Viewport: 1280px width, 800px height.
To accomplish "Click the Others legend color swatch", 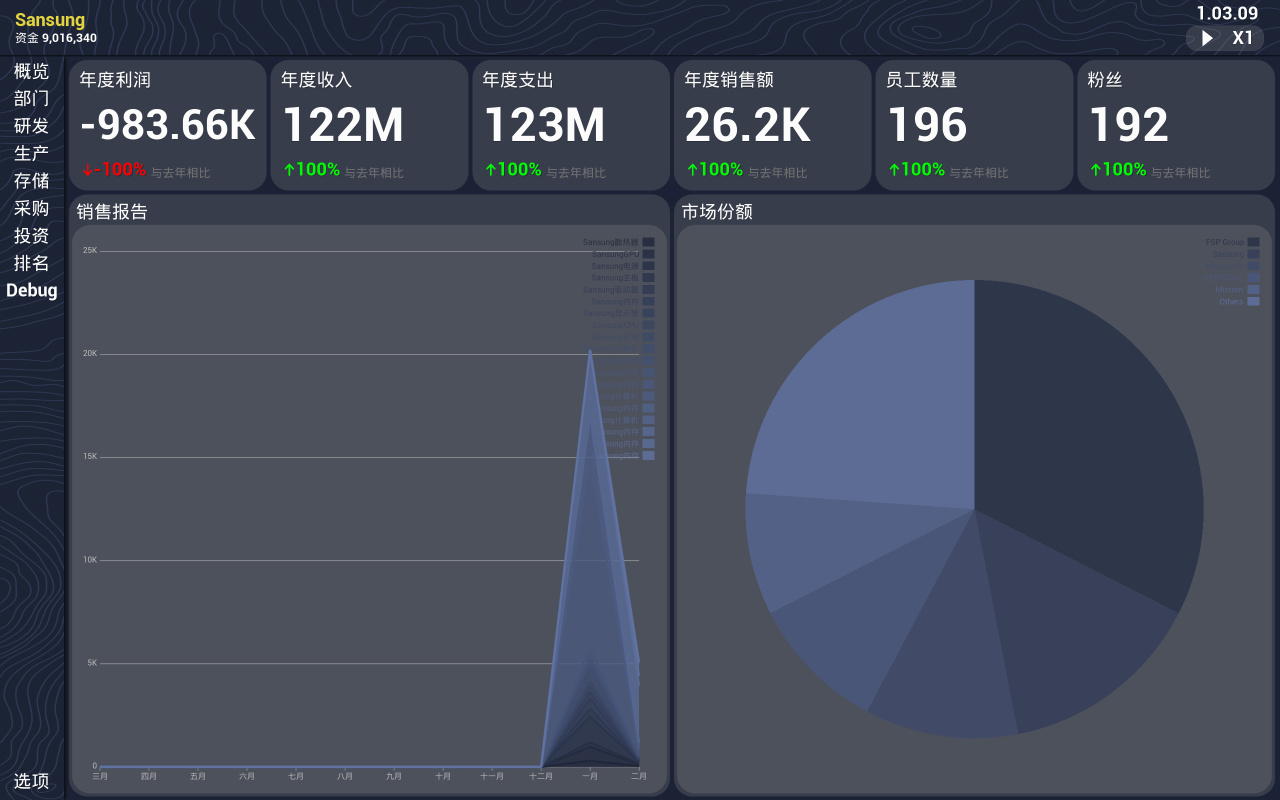I will 1253,301.
